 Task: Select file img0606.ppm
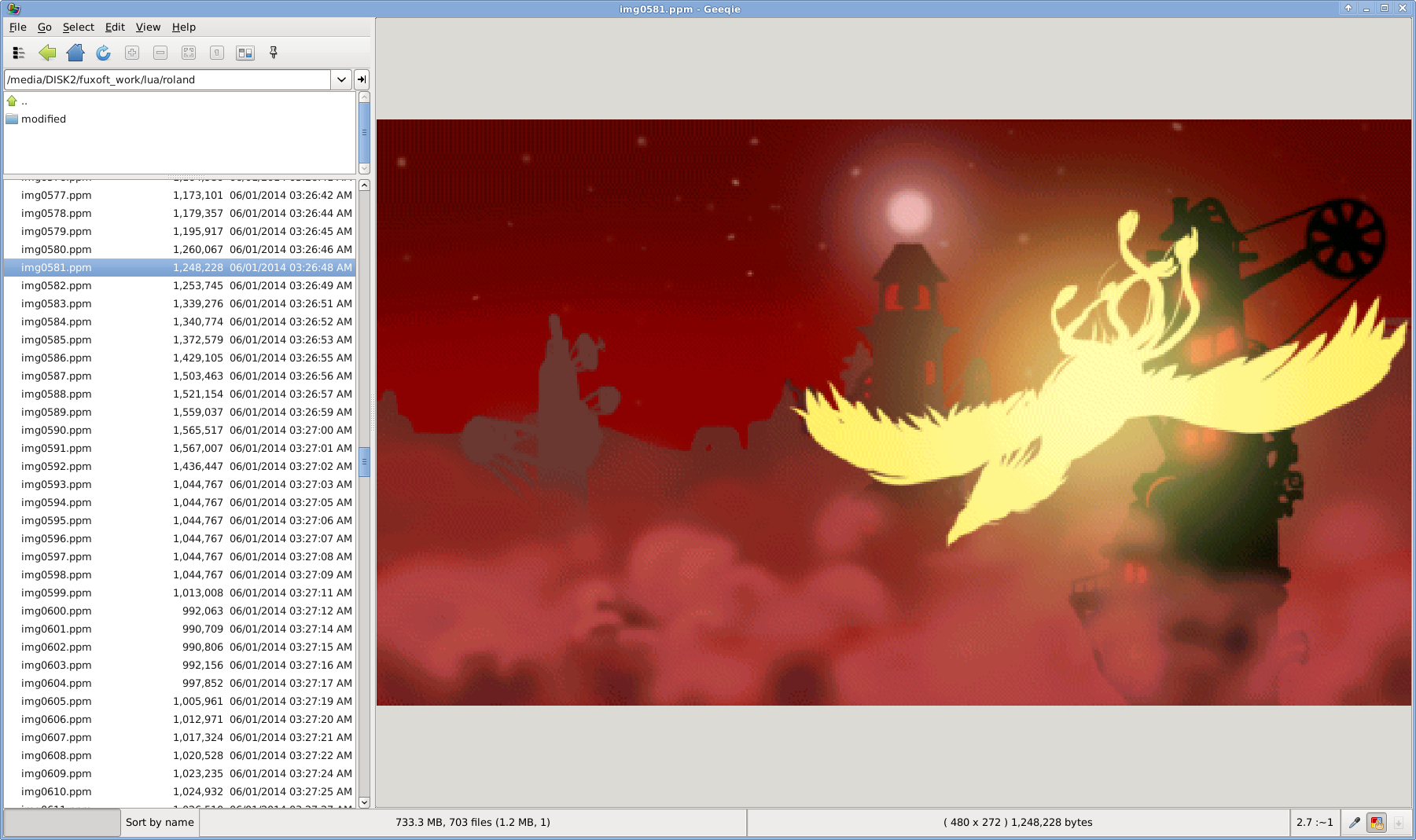tap(179, 720)
